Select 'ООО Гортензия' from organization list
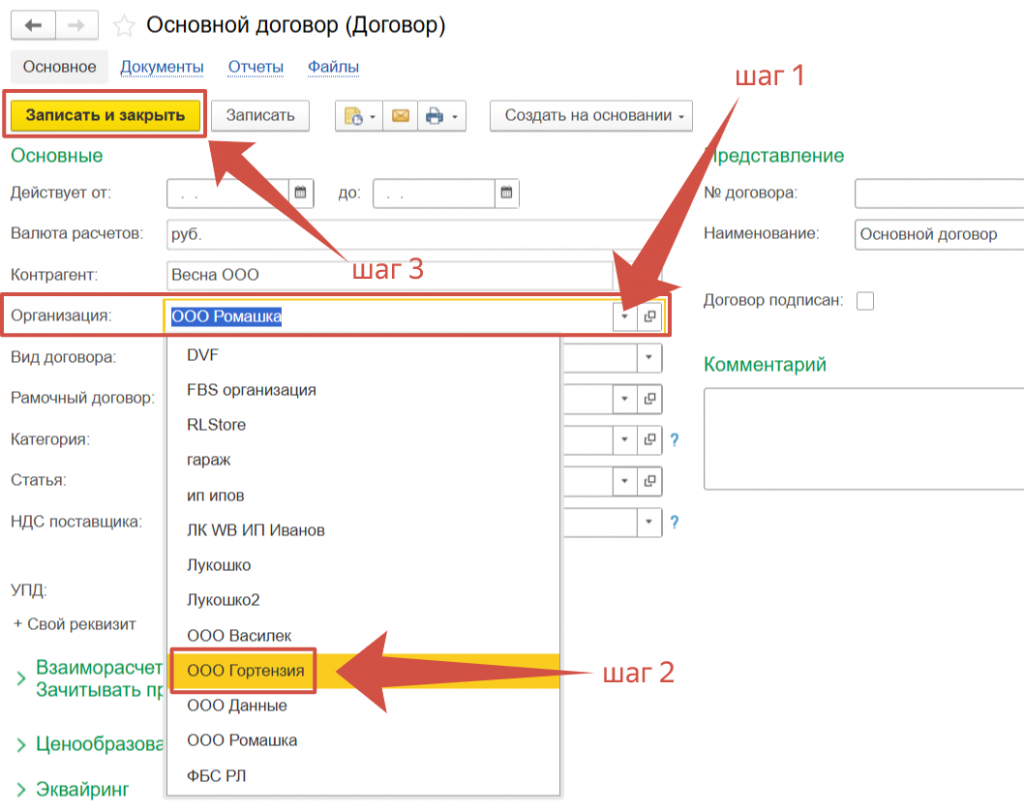Viewport: 1024px width, 812px height. tap(245, 670)
